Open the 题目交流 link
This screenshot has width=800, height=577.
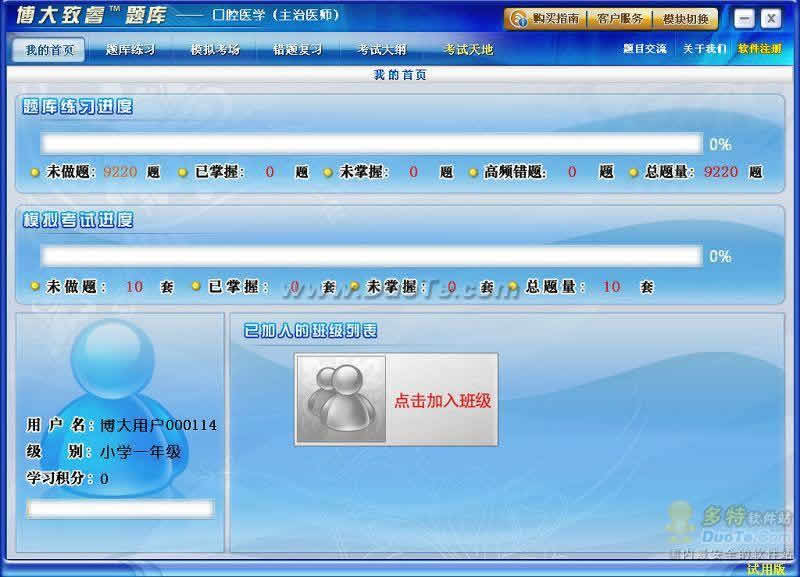click(644, 49)
